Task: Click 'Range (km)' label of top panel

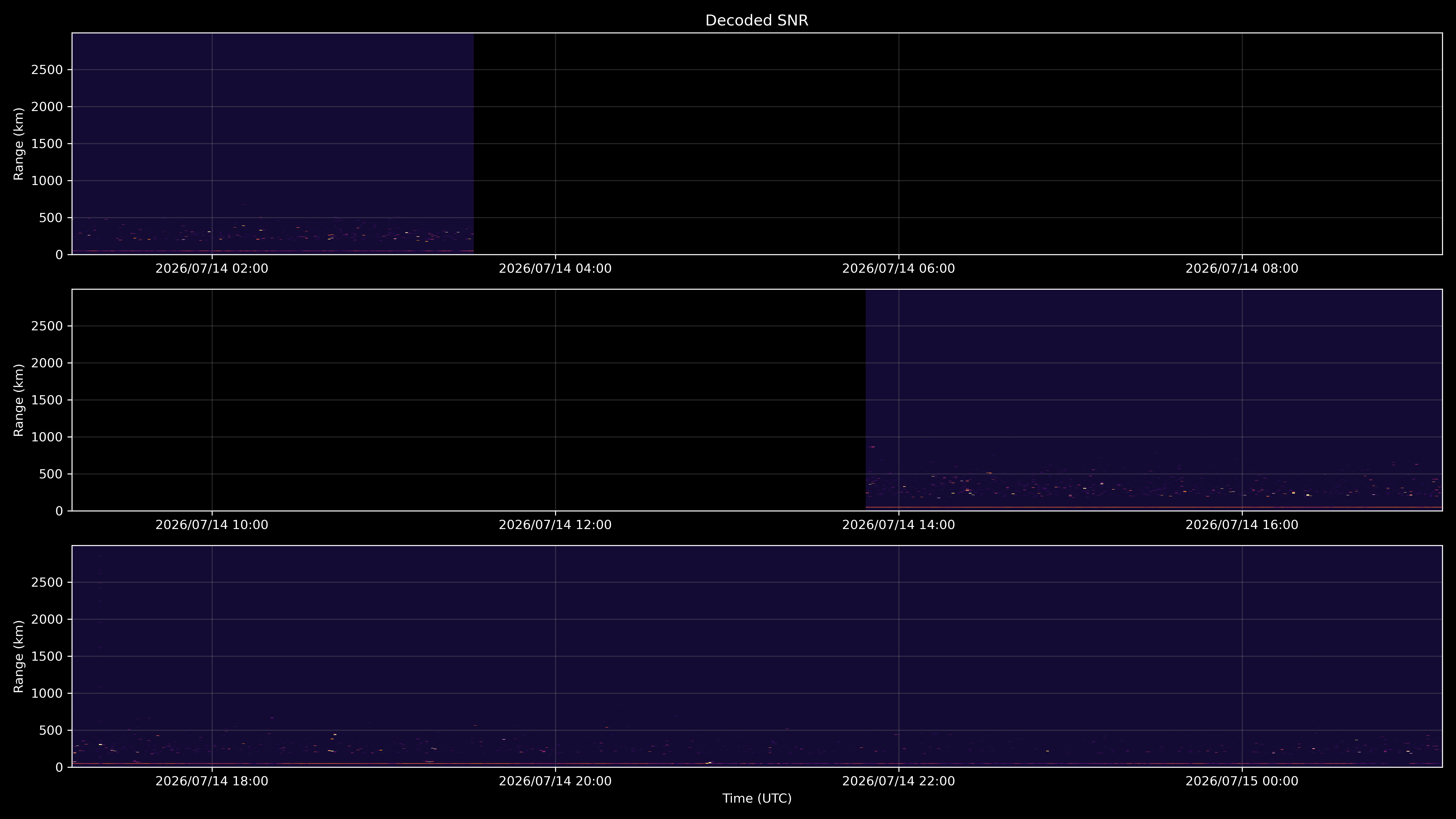Action: pos(19,144)
